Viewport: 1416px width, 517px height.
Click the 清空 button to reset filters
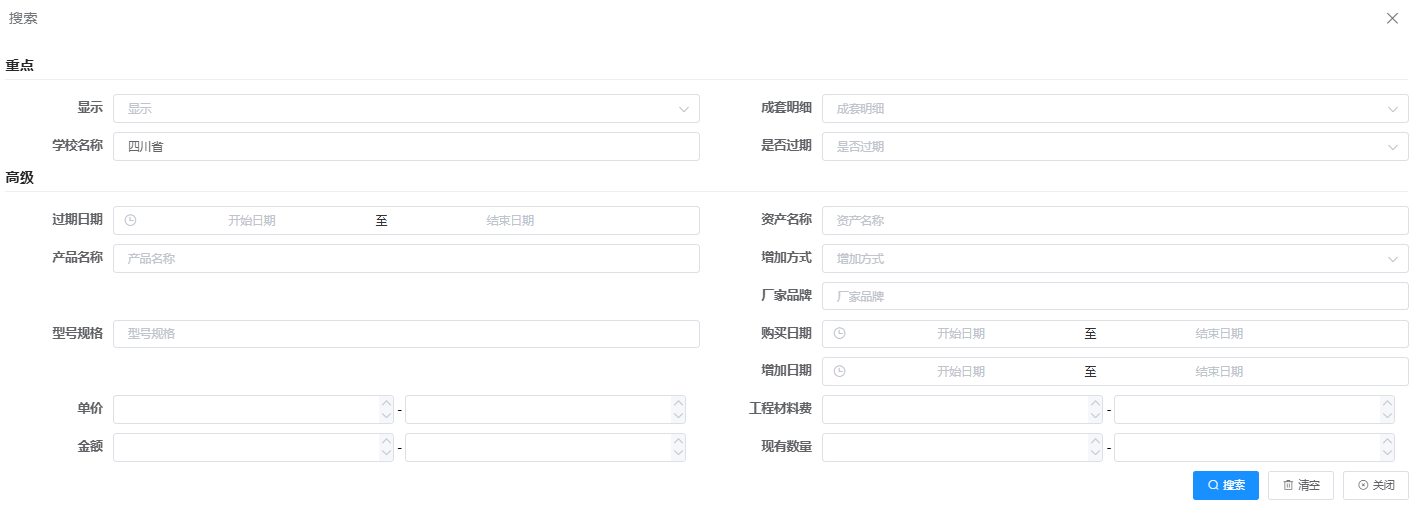(1300, 486)
